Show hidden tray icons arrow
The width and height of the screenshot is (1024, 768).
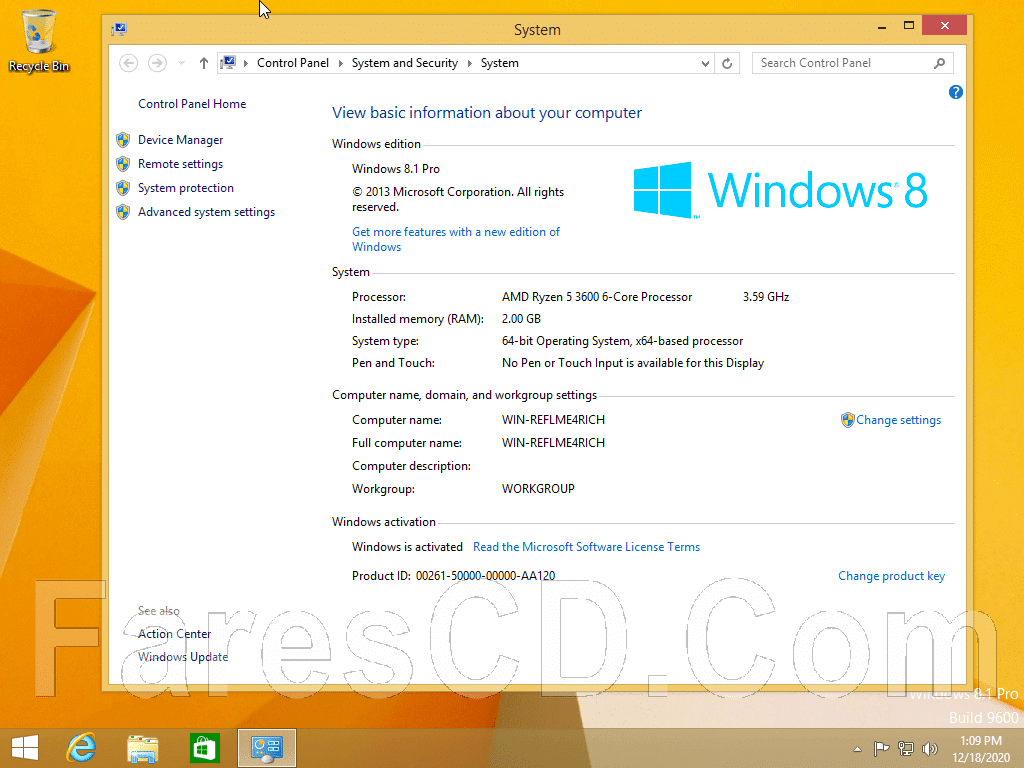tap(857, 749)
